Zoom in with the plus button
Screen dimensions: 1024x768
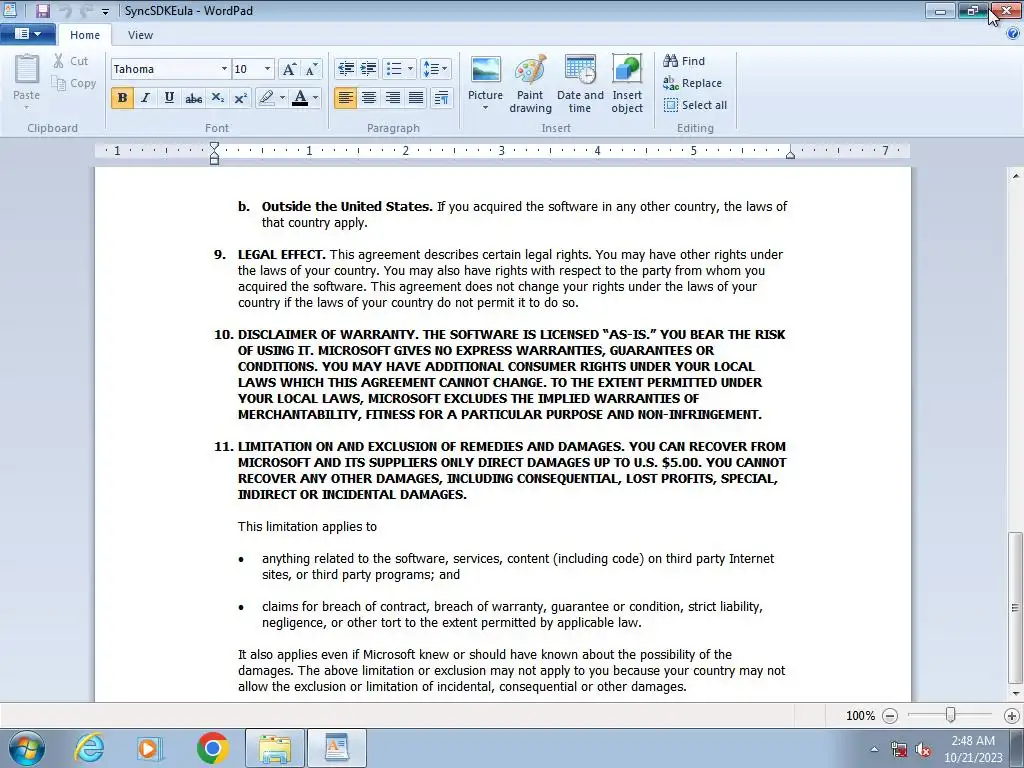coord(1012,716)
